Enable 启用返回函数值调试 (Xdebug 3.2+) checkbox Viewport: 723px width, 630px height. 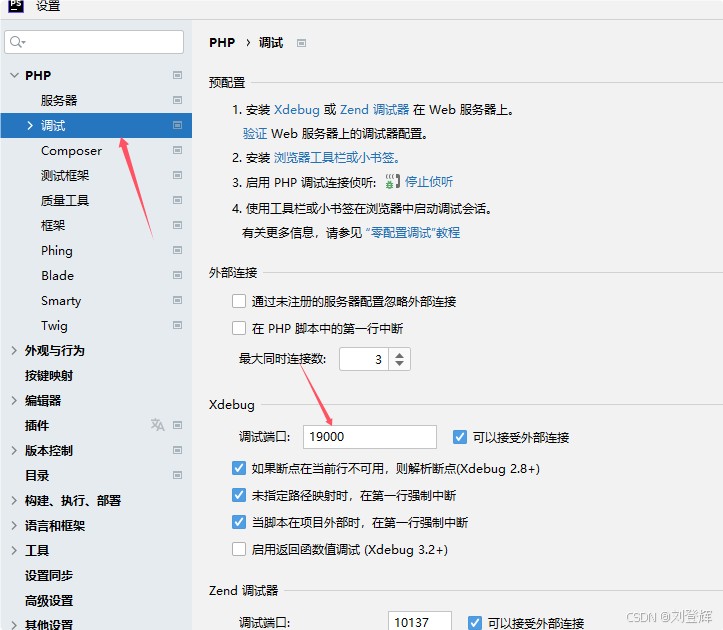pyautogui.click(x=239, y=549)
